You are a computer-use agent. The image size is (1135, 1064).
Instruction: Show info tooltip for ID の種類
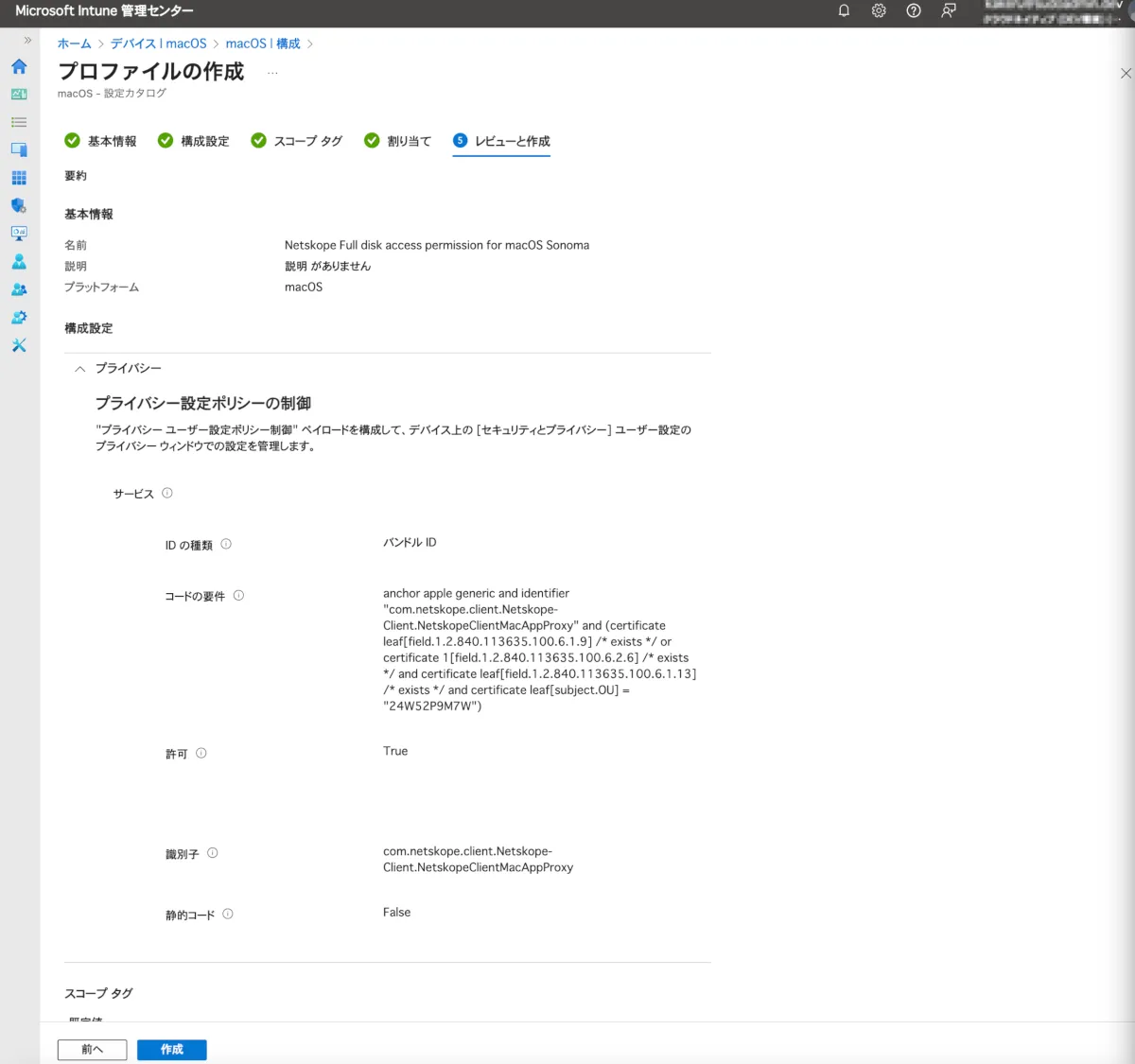click(226, 544)
